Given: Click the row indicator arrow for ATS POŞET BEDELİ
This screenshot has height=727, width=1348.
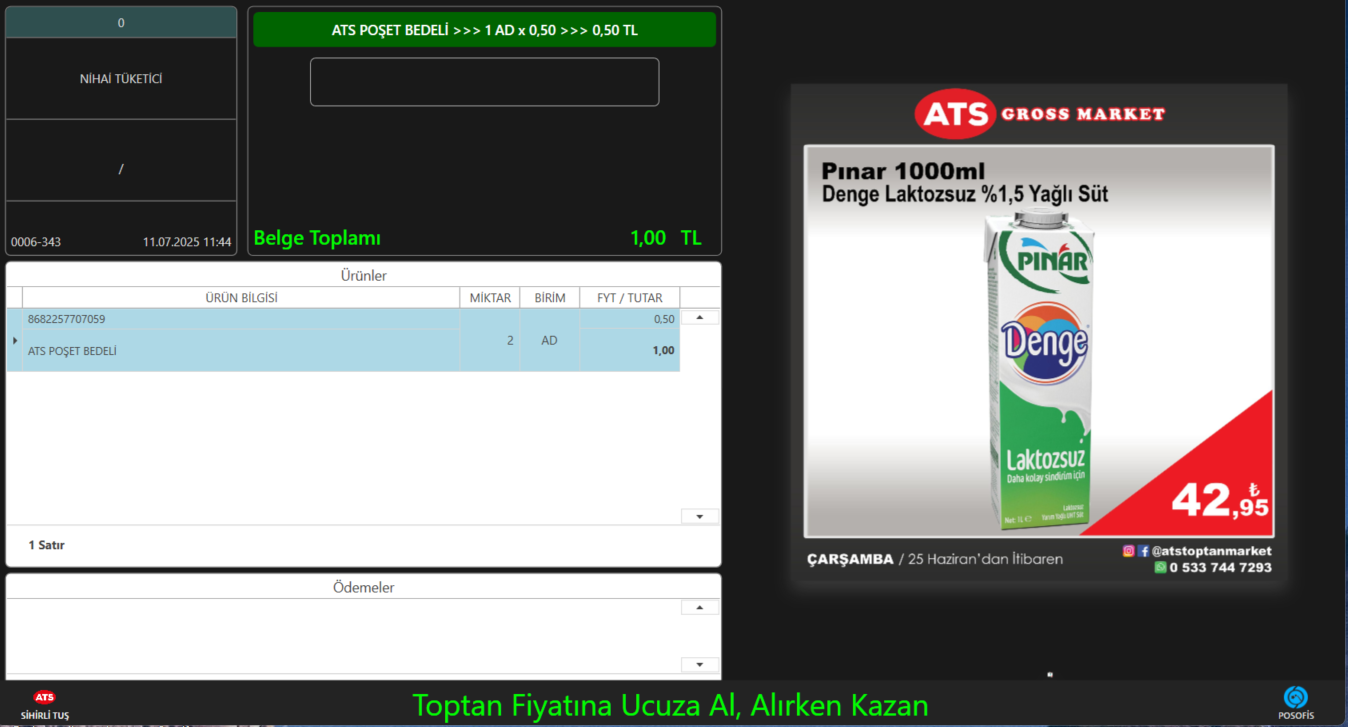Looking at the screenshot, I should [14, 340].
